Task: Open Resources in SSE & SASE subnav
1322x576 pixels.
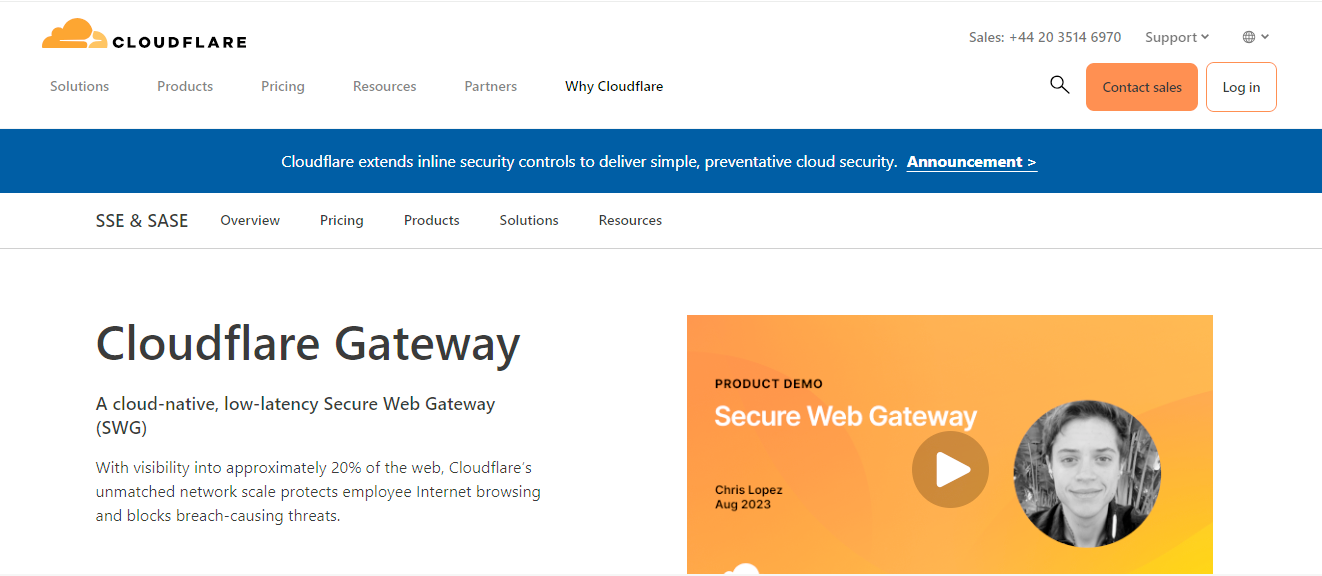Action: pos(630,220)
